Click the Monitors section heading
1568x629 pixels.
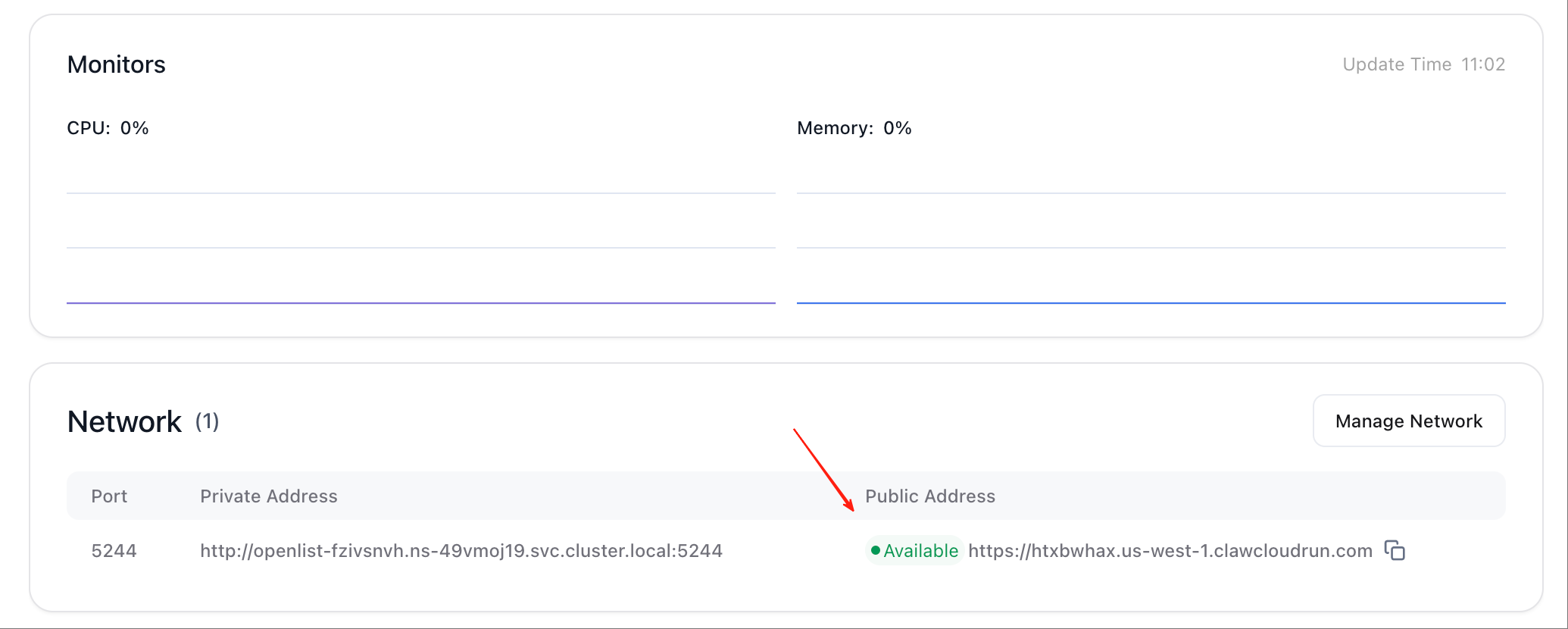pyautogui.click(x=116, y=64)
